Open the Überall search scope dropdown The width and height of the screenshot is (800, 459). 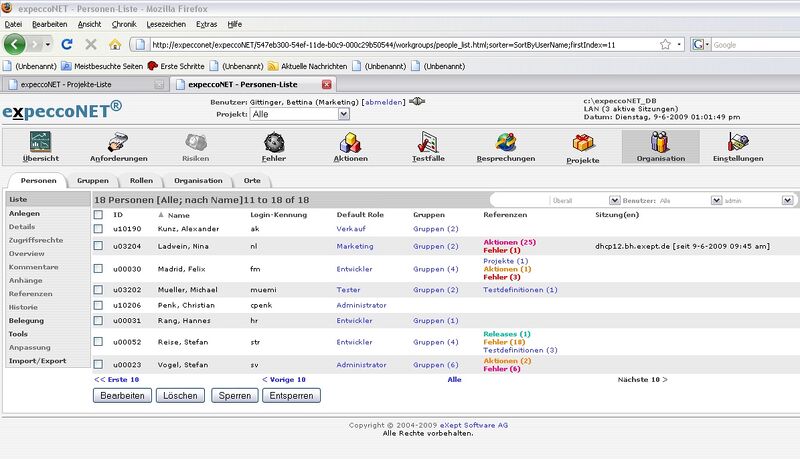click(x=614, y=200)
